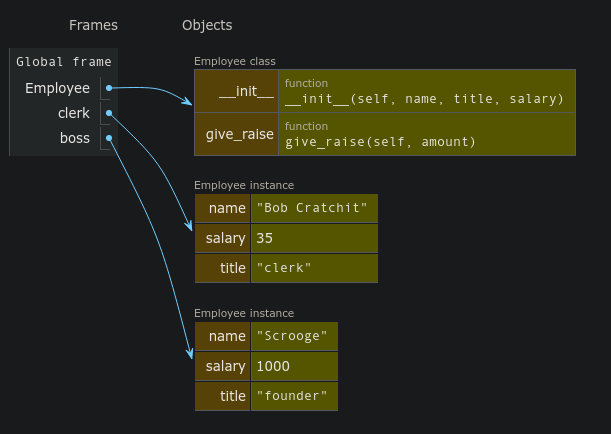The image size is (611, 434).
Task: Click the give_raise attribute name cell
Action: (239, 134)
